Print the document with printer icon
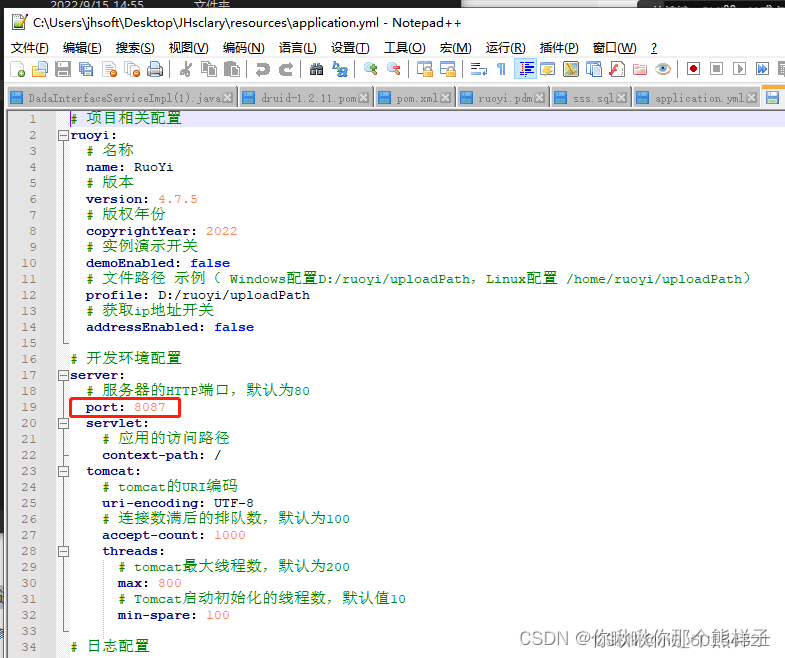This screenshot has width=785, height=658. [155, 69]
